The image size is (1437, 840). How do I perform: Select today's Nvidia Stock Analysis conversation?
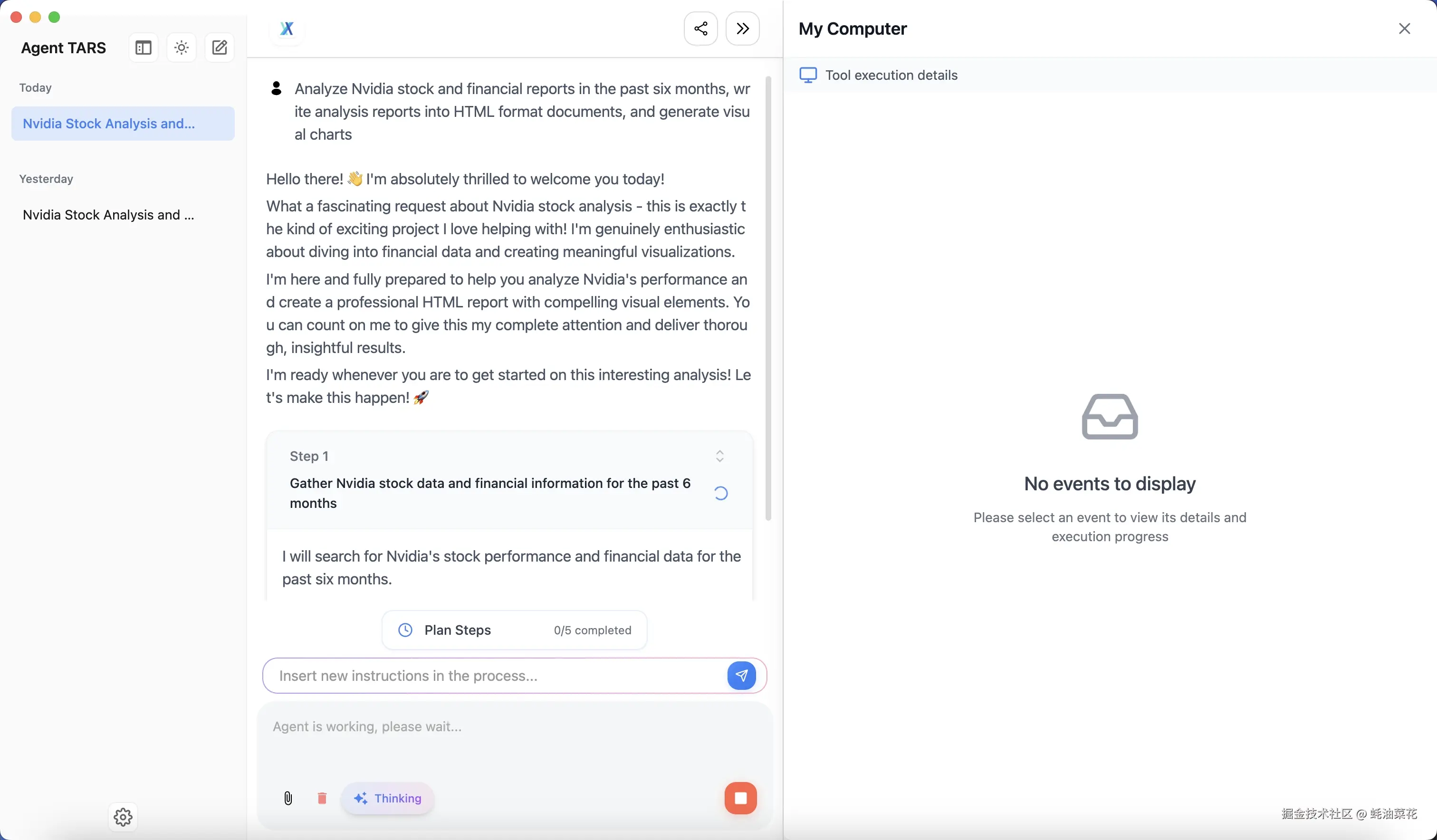tap(123, 124)
